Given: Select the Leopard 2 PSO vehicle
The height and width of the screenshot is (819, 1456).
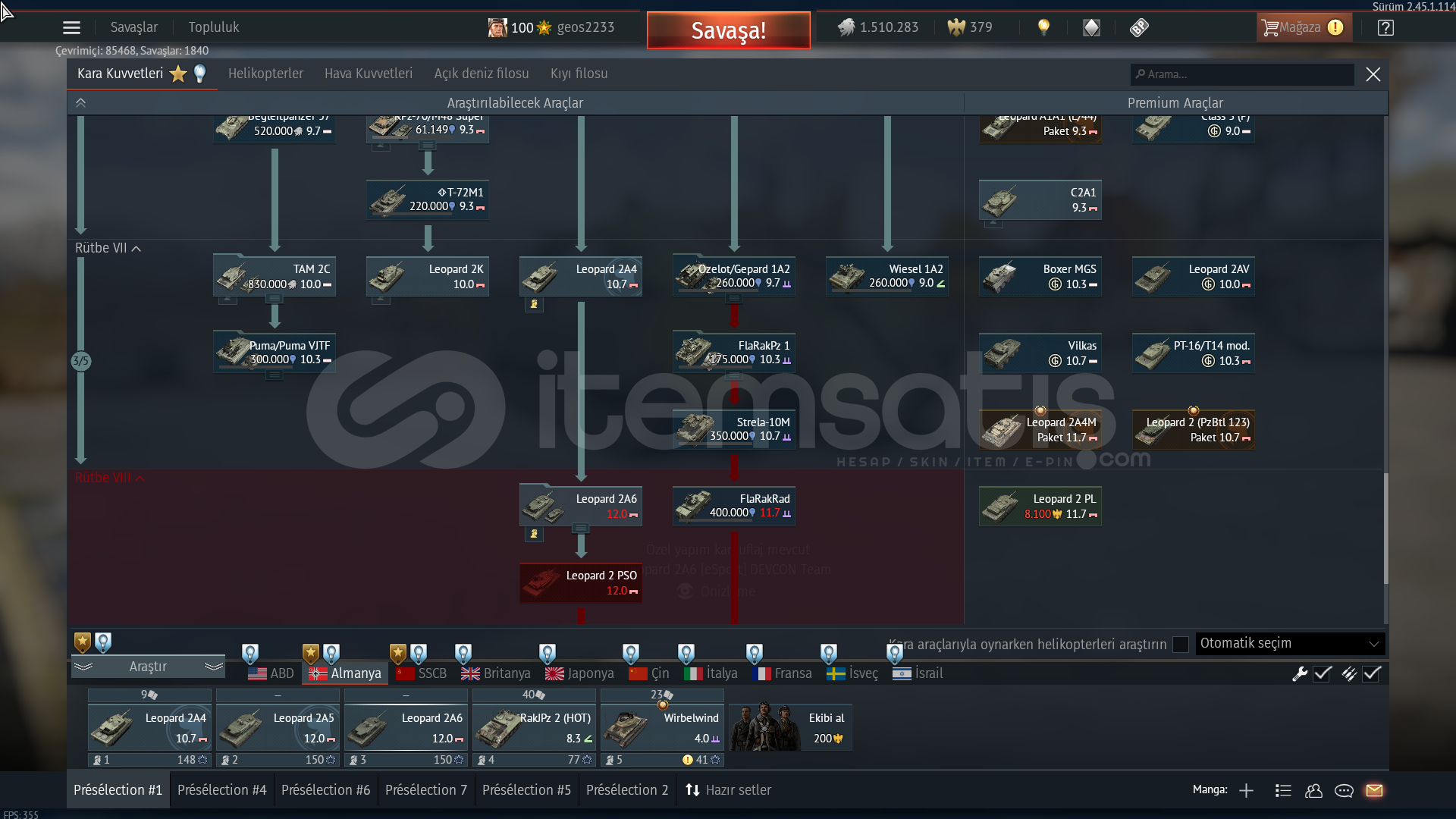Looking at the screenshot, I should 581,582.
